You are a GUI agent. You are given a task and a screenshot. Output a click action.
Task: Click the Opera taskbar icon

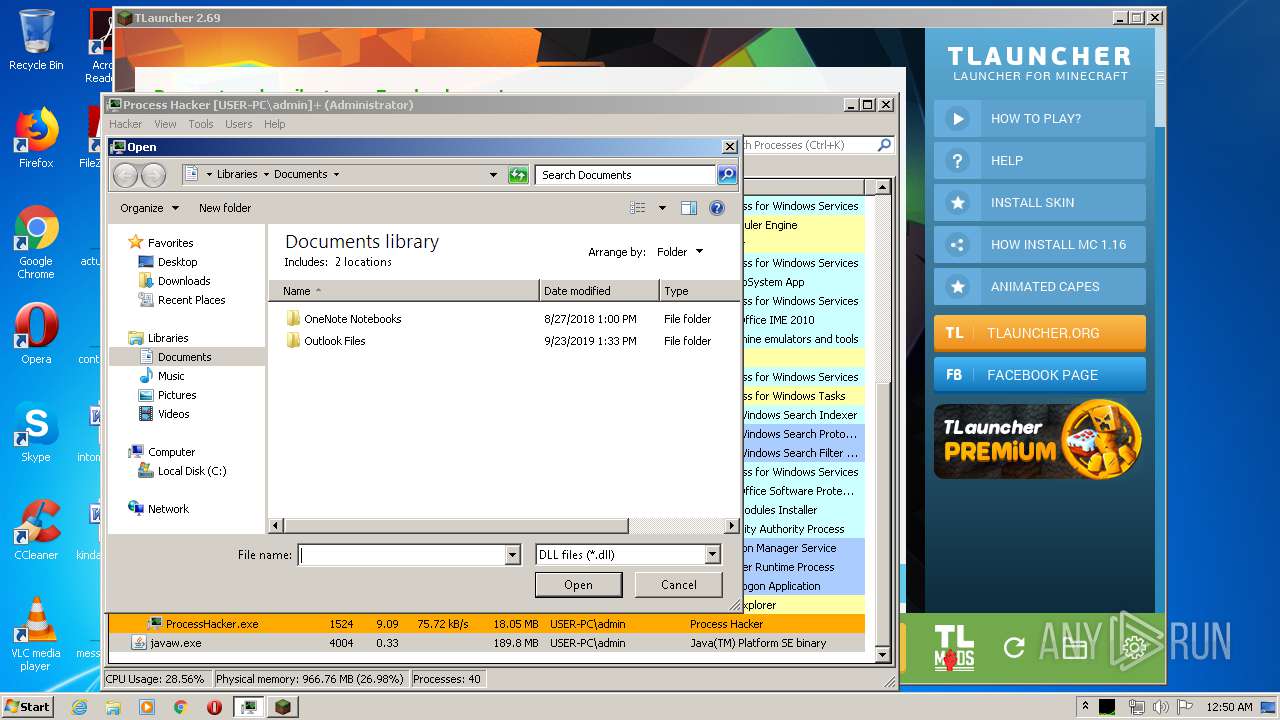point(214,707)
